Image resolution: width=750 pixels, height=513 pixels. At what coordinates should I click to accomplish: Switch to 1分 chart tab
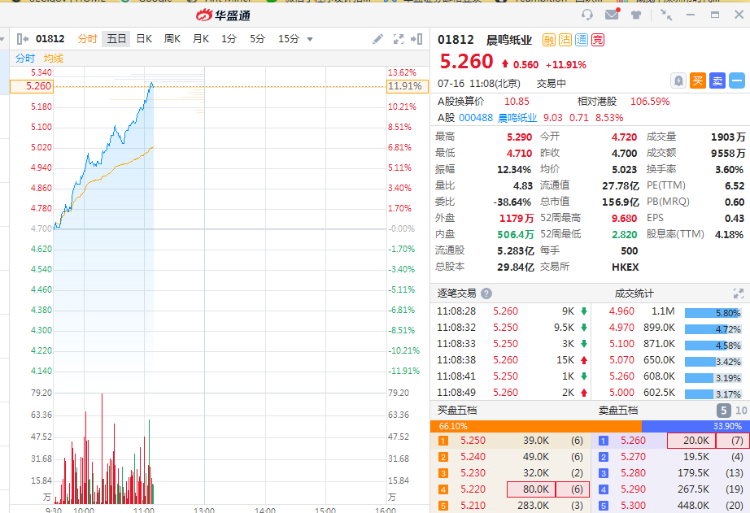click(x=229, y=39)
